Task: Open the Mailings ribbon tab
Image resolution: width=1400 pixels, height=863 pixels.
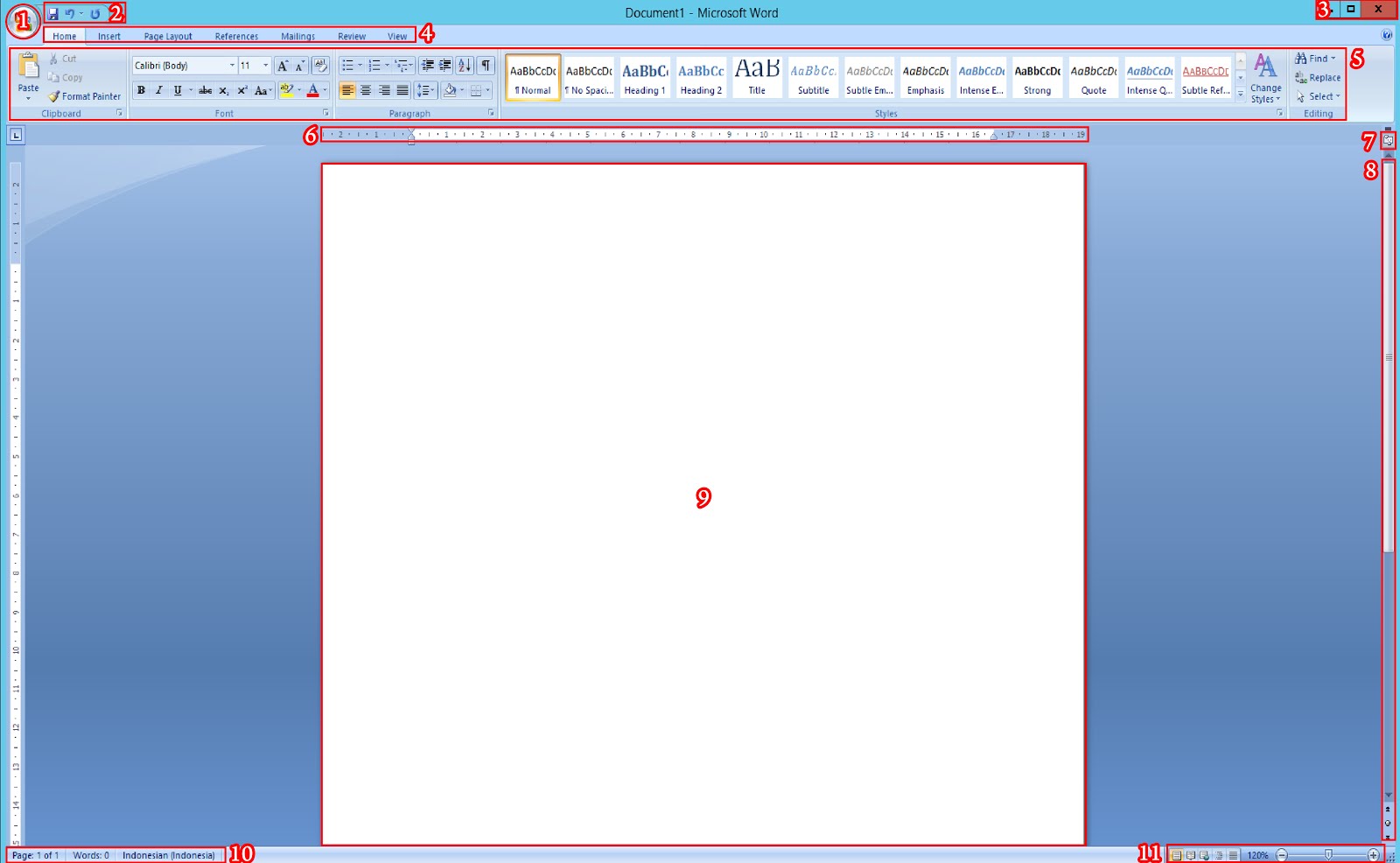Action: click(297, 36)
